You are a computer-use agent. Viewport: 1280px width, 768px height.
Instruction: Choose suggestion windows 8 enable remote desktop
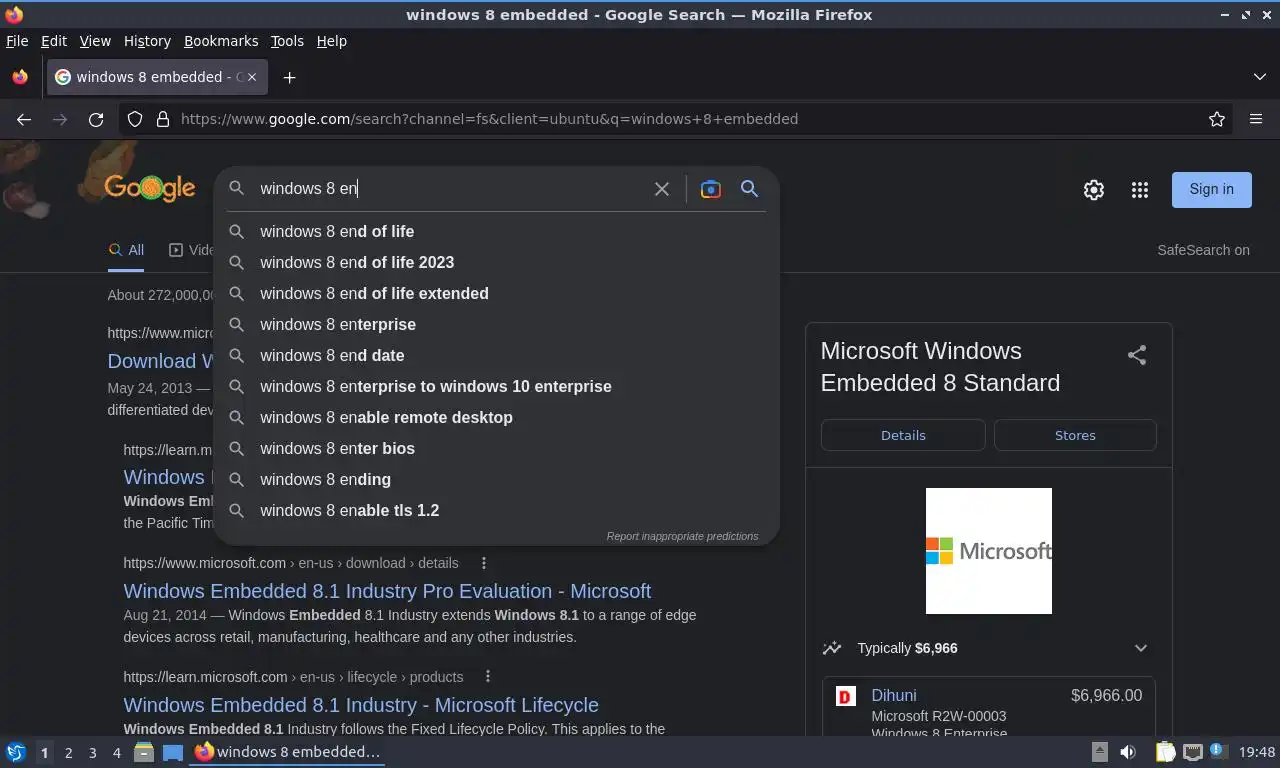[x=496, y=417]
